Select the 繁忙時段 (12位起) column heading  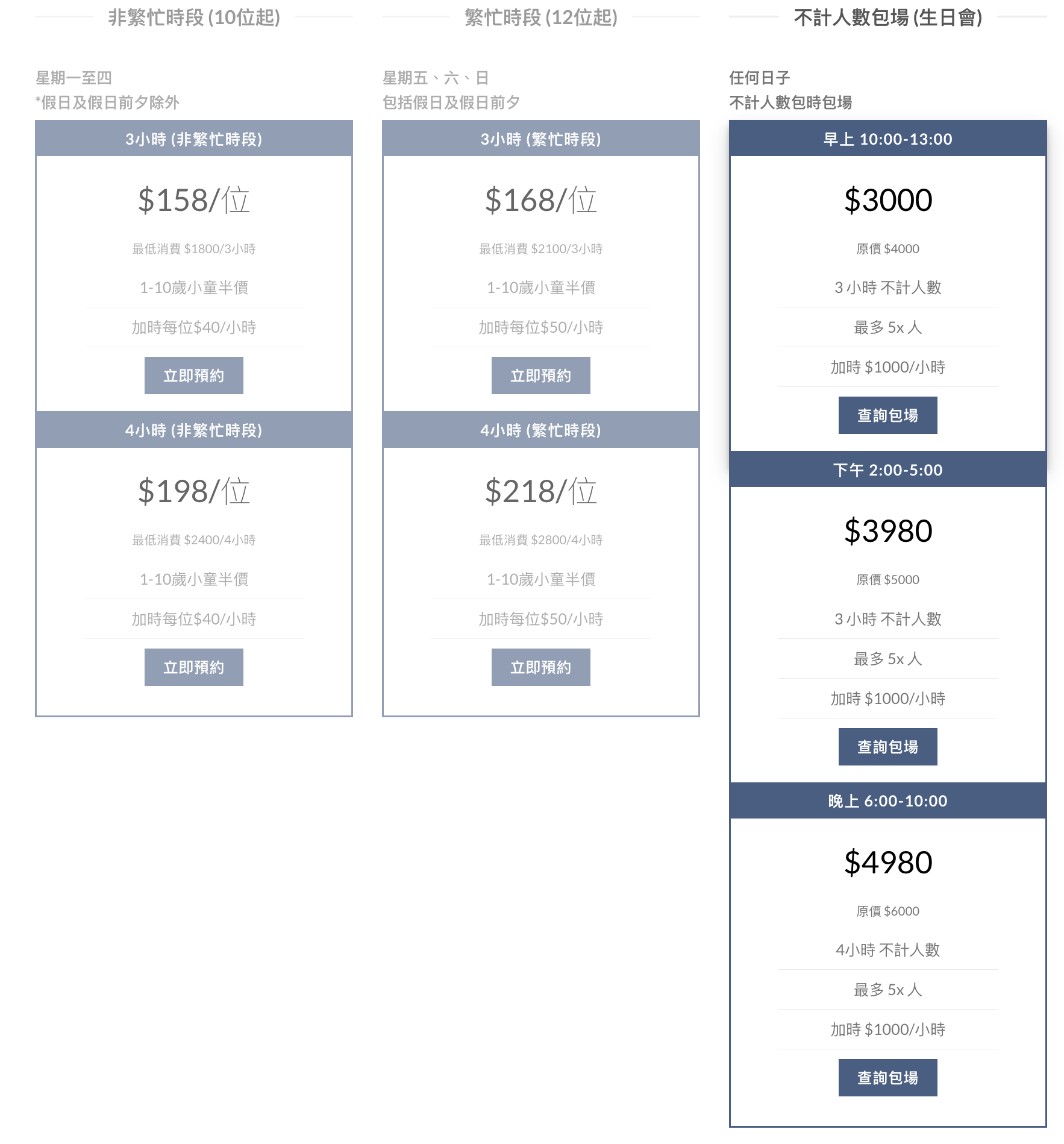[x=540, y=17]
